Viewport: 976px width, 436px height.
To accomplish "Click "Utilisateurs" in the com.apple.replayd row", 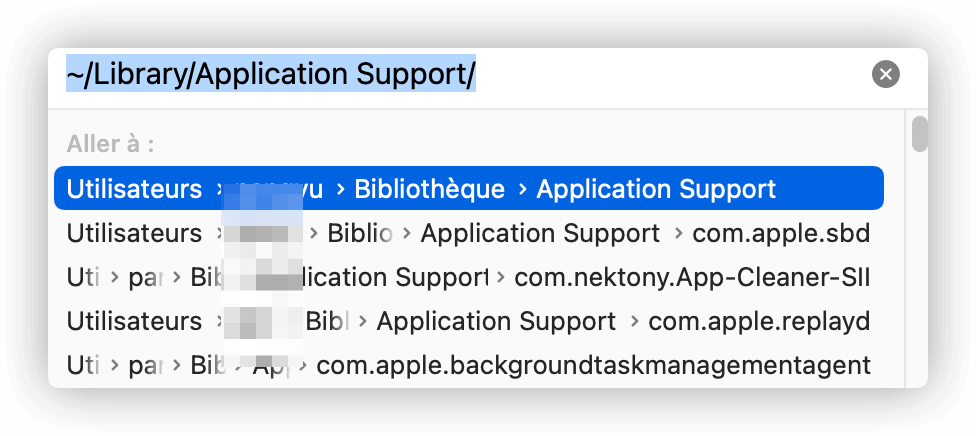I will click(134, 321).
